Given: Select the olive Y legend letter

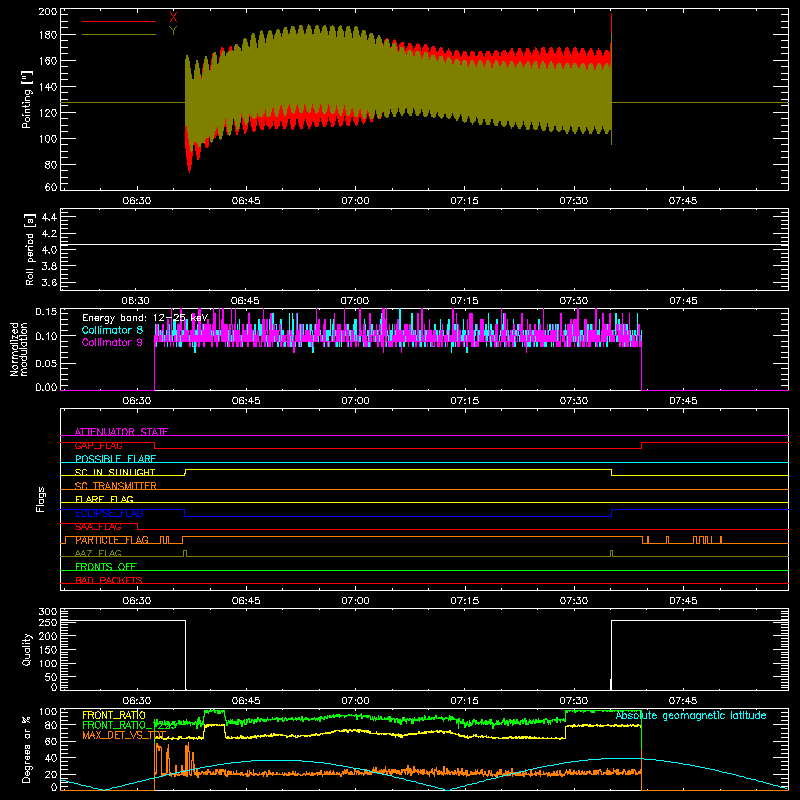Looking at the screenshot, I should [x=173, y=31].
